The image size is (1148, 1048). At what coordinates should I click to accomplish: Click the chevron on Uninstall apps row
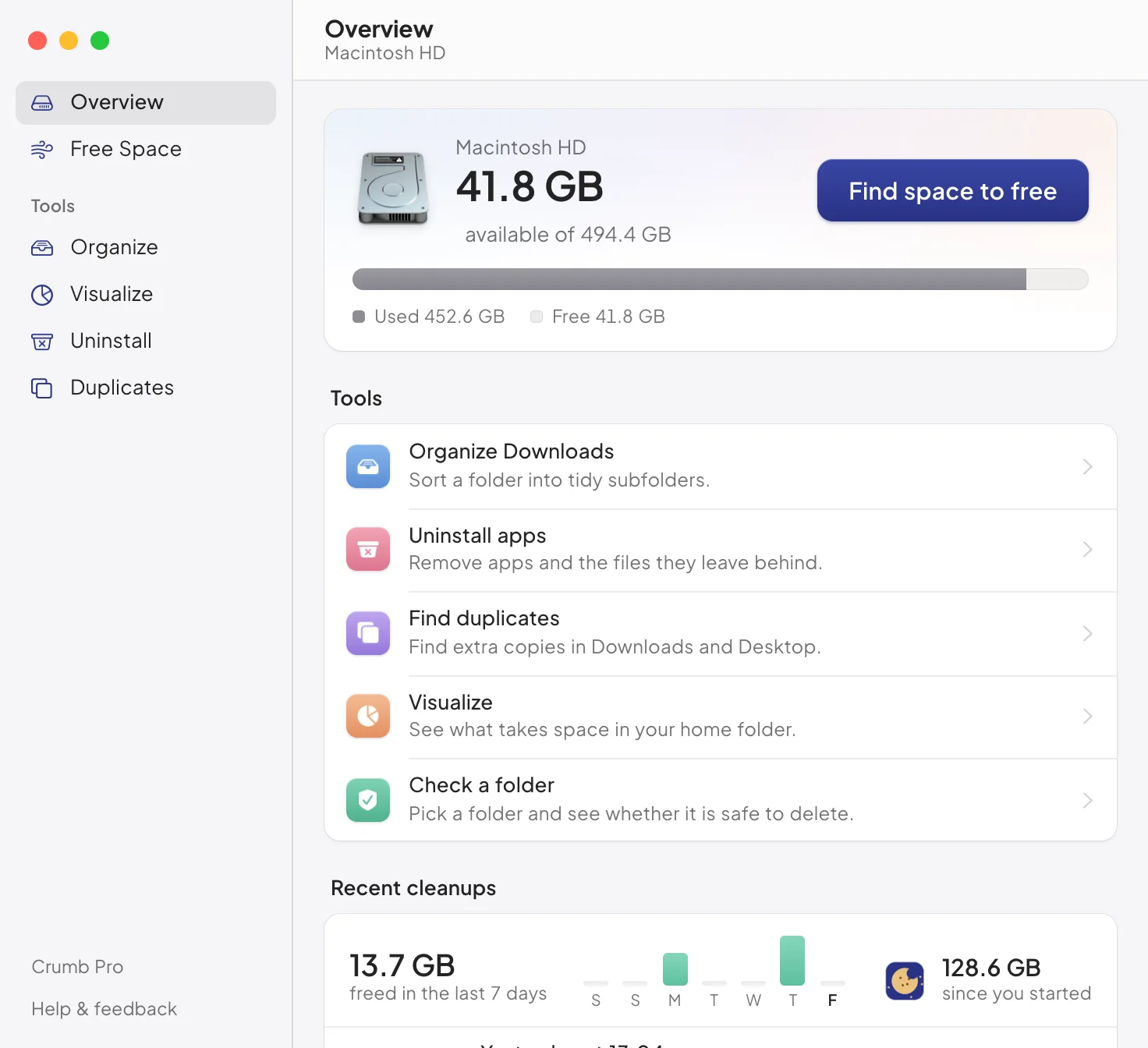click(x=1088, y=550)
